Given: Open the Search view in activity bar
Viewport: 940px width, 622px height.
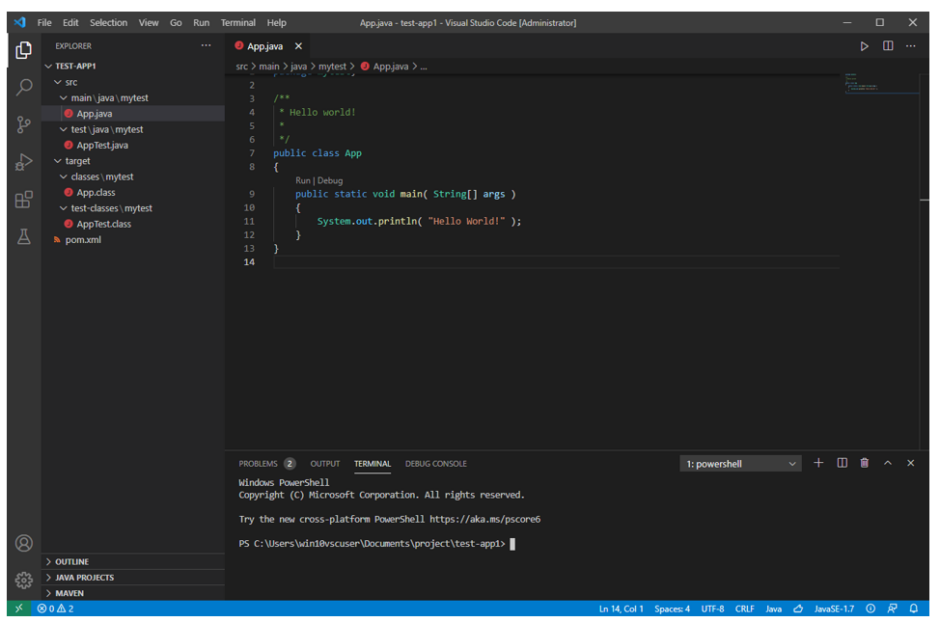Looking at the screenshot, I should point(22,87).
